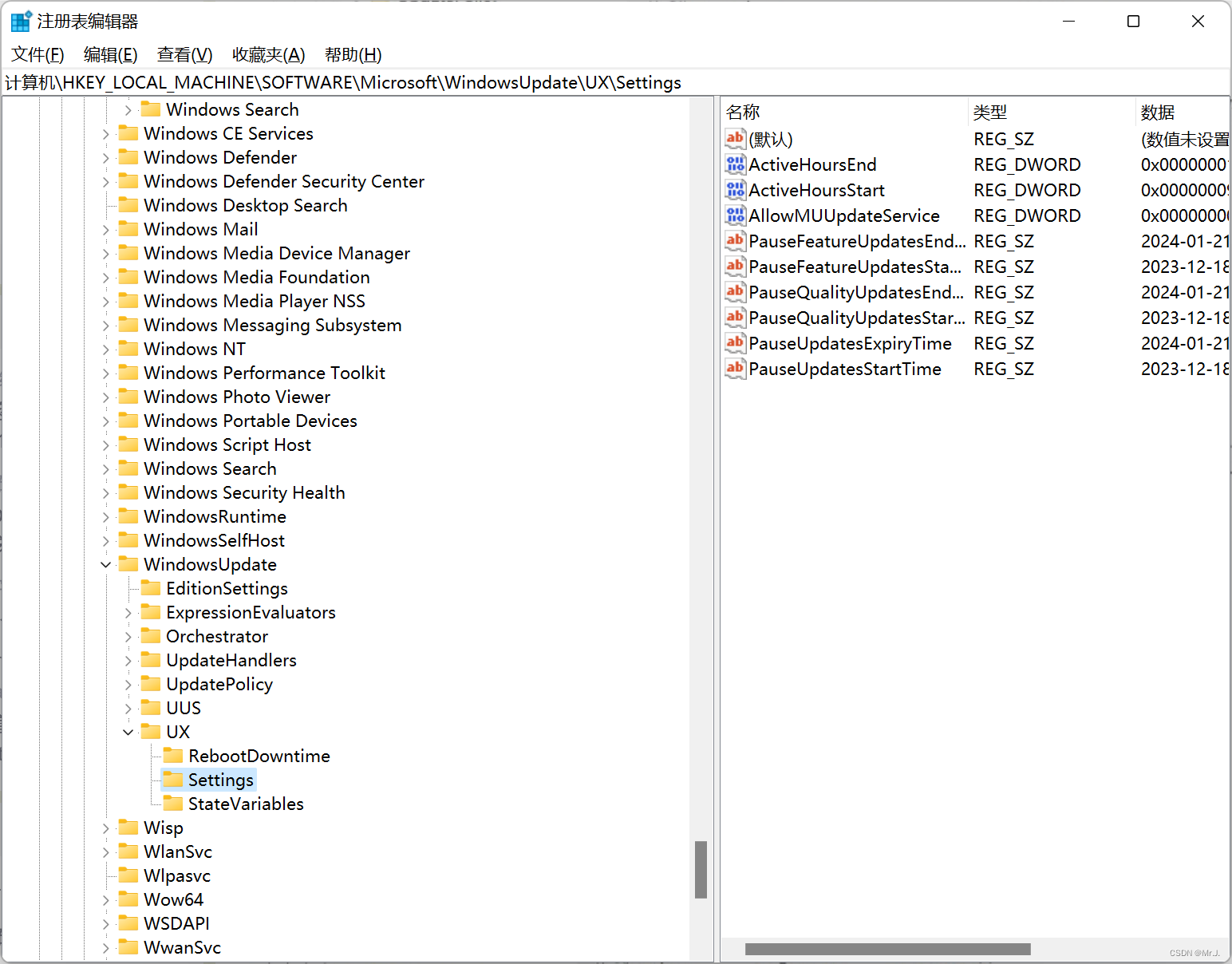
Task: Click the folder icon of UUS key
Action: (x=151, y=707)
